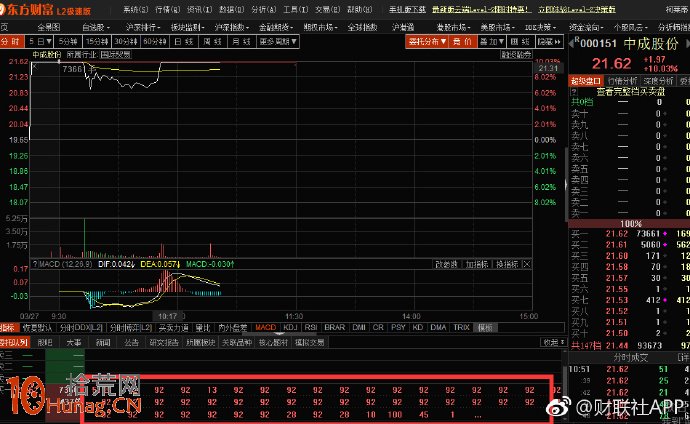Click the 恢复默认 button
Image resolution: width=690 pixels, height=424 pixels.
tap(37, 327)
